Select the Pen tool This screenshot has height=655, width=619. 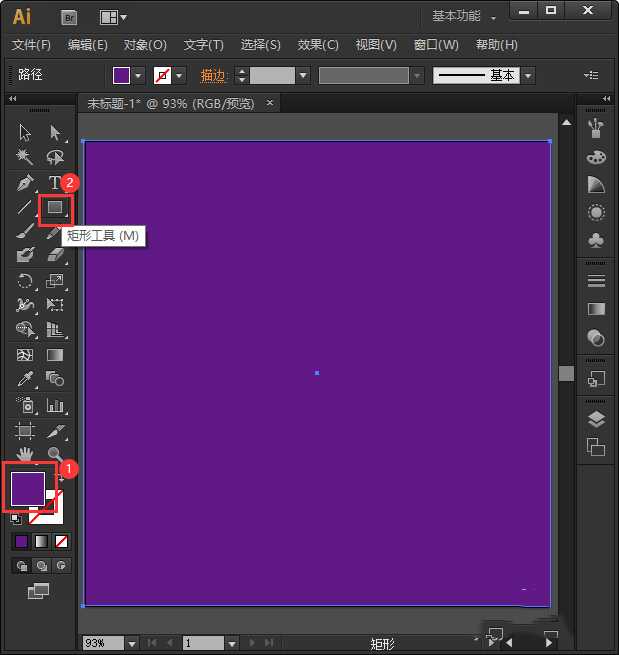click(25, 183)
